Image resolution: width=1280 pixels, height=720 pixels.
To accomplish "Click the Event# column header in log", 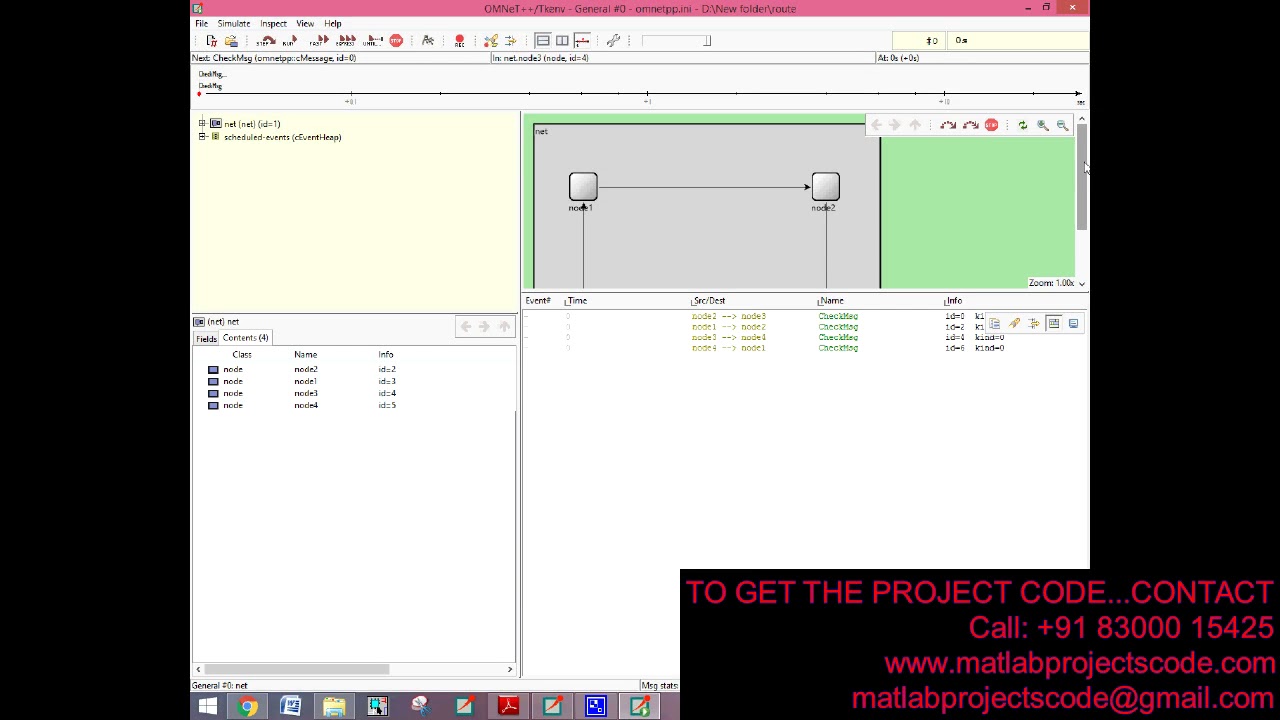I will click(538, 301).
